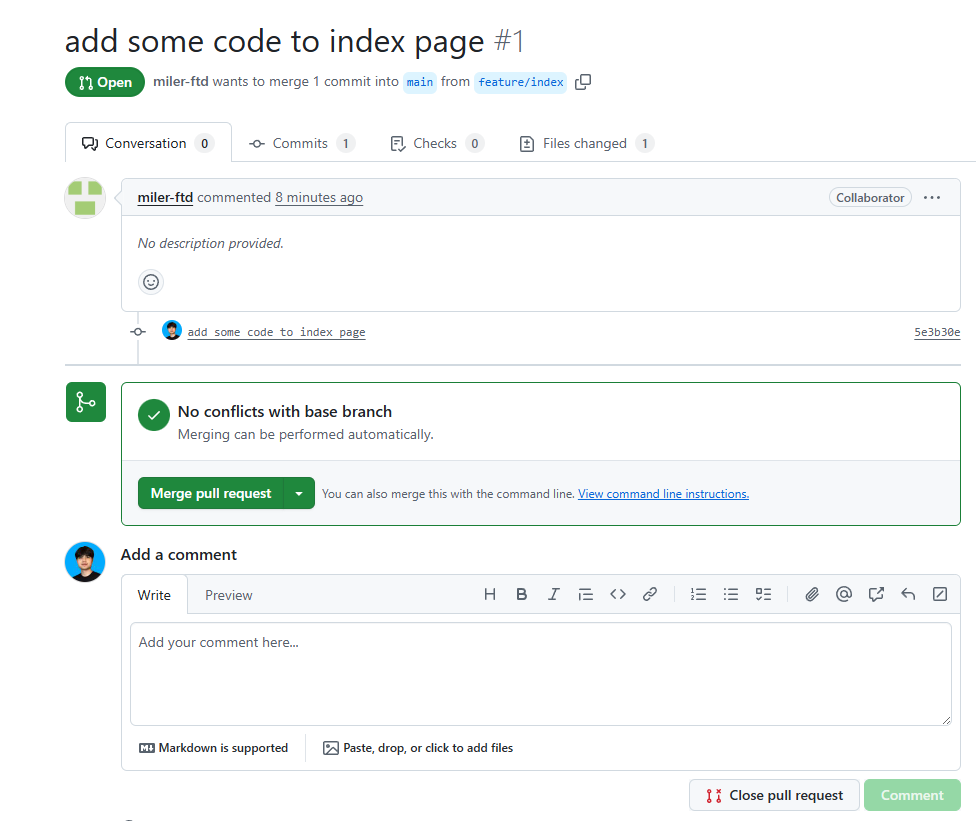The height and width of the screenshot is (821, 976).
Task: Toggle italic formatting in comment
Action: tap(553, 594)
